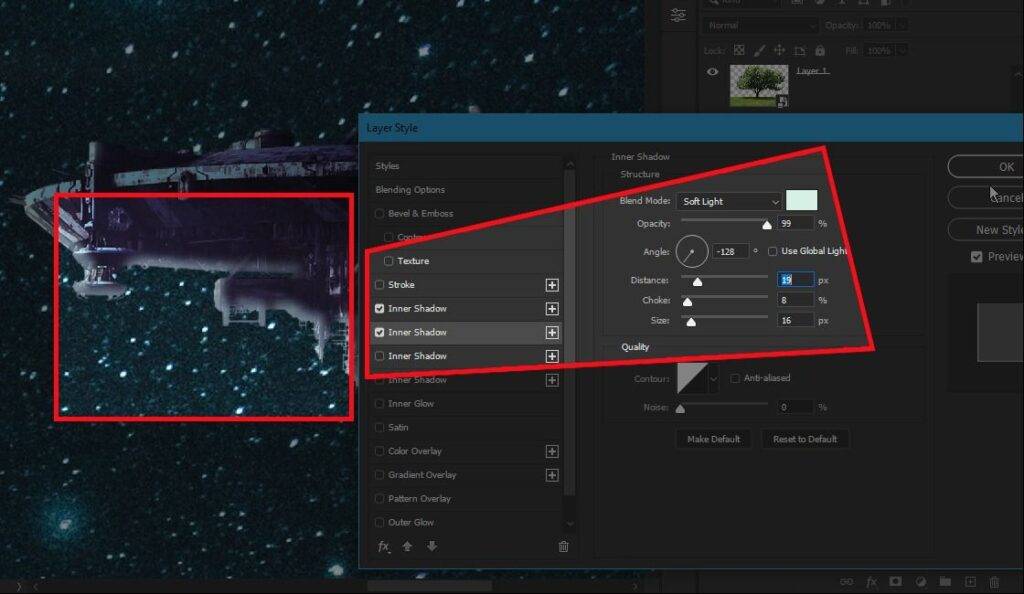Viewport: 1024px width, 594px height.
Task: Click the Angle value field showing -128
Action: 730,251
